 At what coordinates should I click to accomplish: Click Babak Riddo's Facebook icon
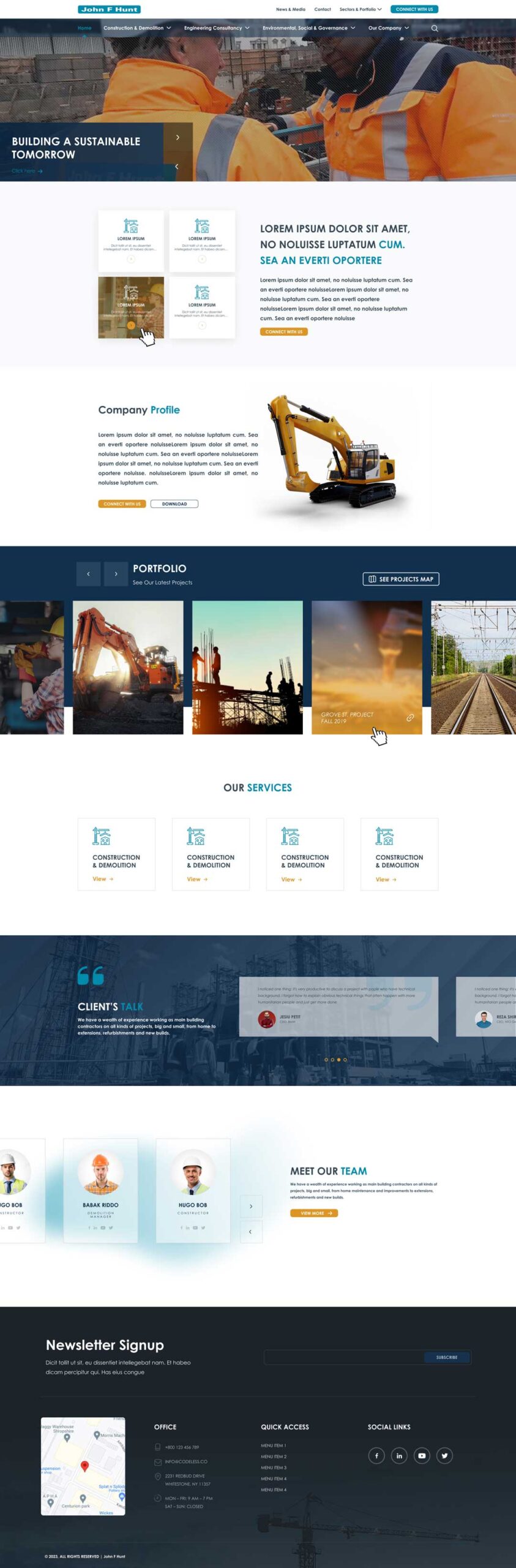(89, 1227)
